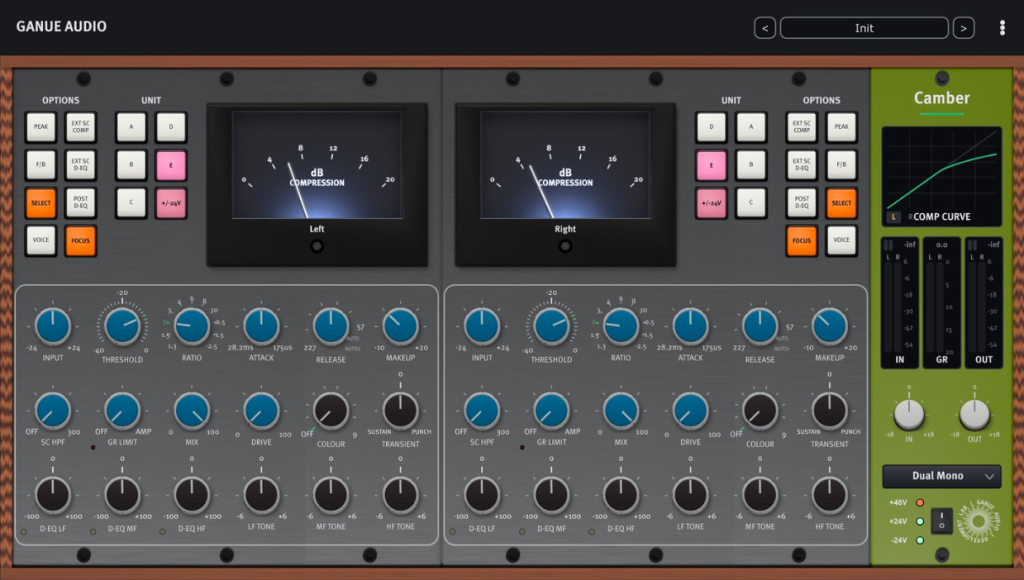Go to the next preset with the right arrow
The image size is (1024, 580).
click(964, 28)
